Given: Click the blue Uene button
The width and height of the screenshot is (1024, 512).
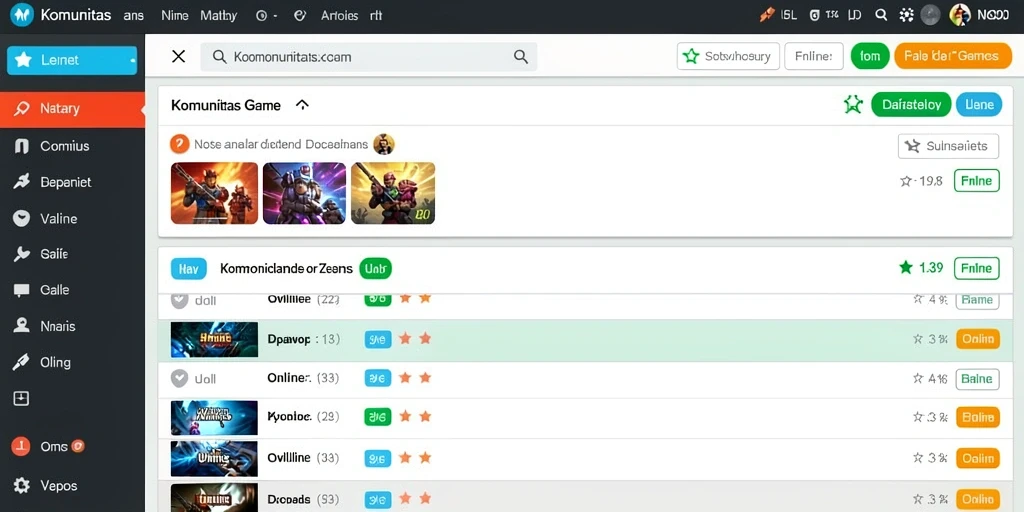Looking at the screenshot, I should click(x=979, y=104).
